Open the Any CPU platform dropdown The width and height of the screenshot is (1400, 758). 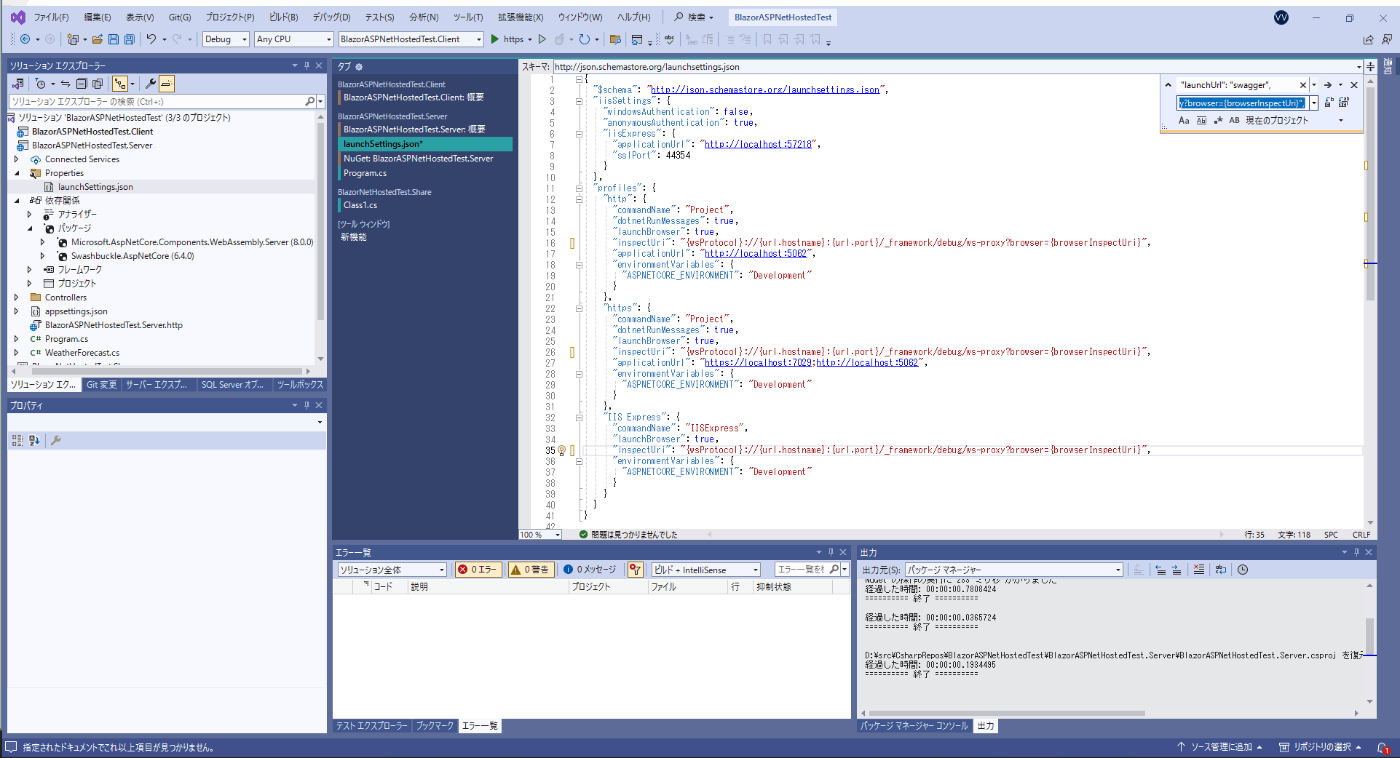[293, 39]
